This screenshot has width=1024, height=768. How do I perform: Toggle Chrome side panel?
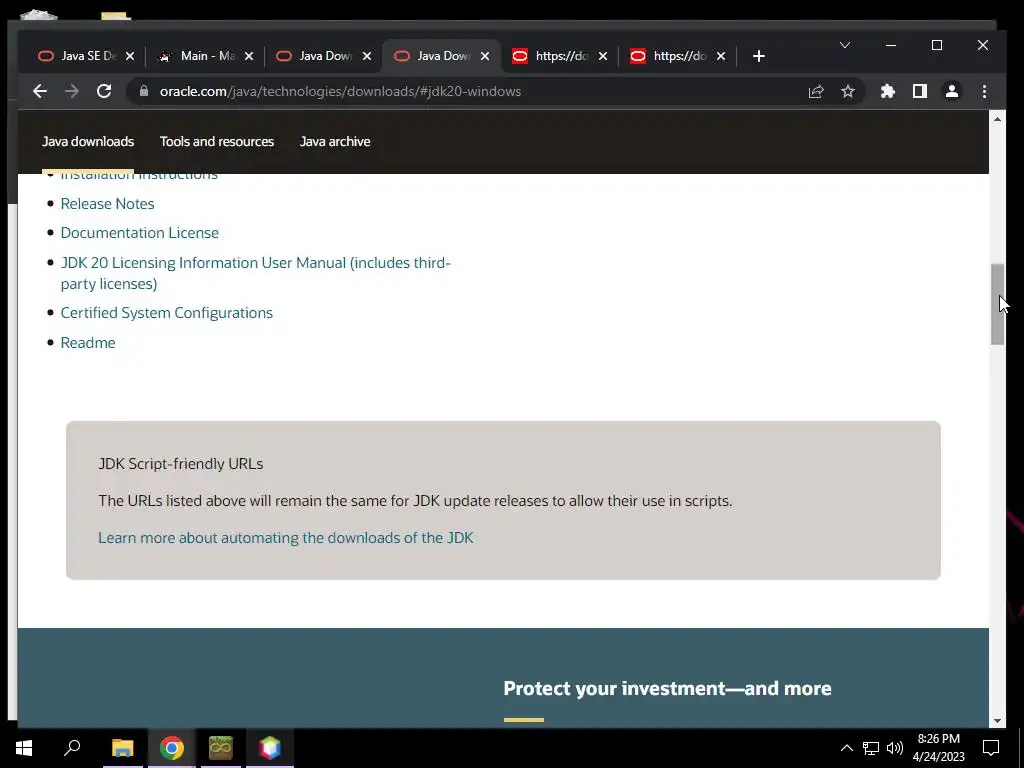pos(920,91)
